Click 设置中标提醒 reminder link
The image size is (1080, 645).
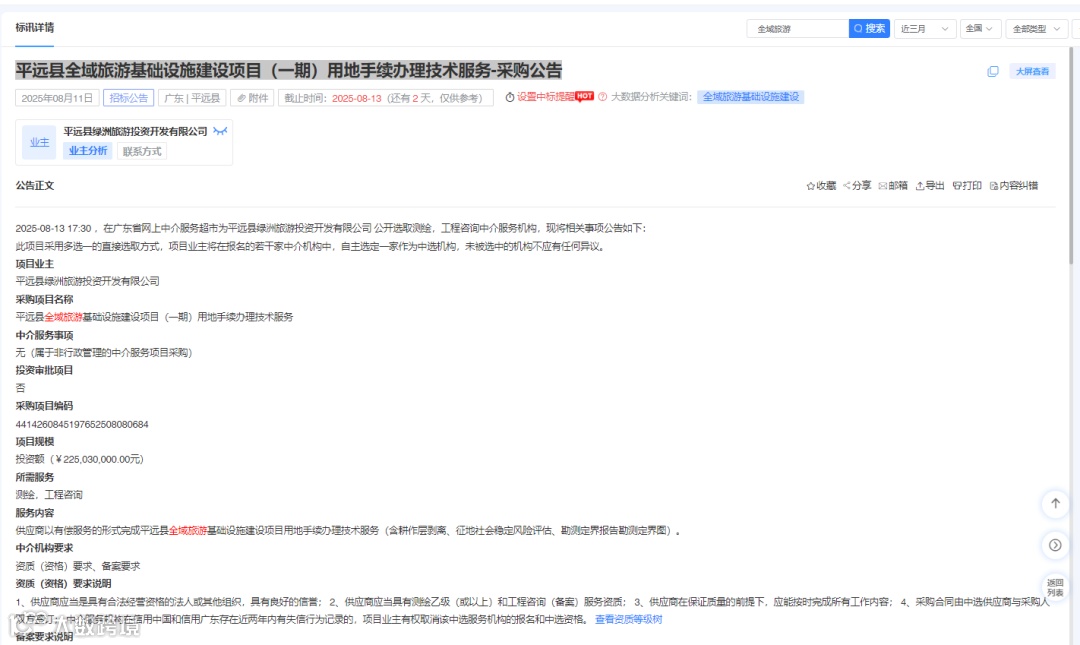[546, 97]
